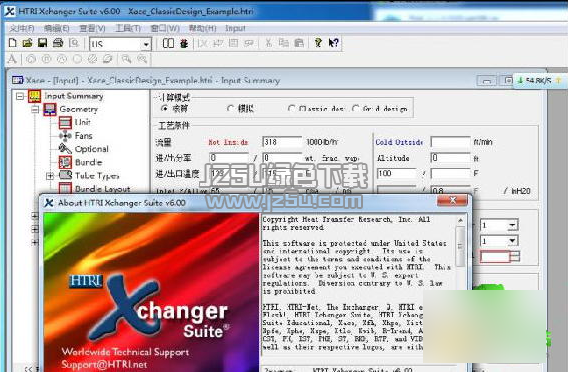The width and height of the screenshot is (568, 372).
Task: Select the Classic design radio button
Action: pos(291,108)
